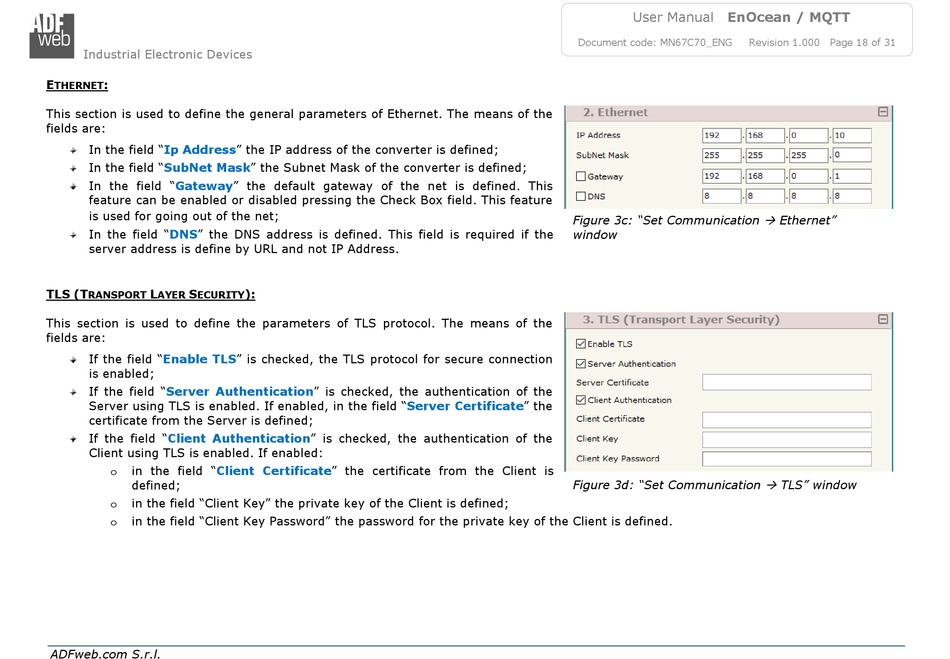Click the "SubNet Mask" label in the Ethernet panel

coord(602,155)
